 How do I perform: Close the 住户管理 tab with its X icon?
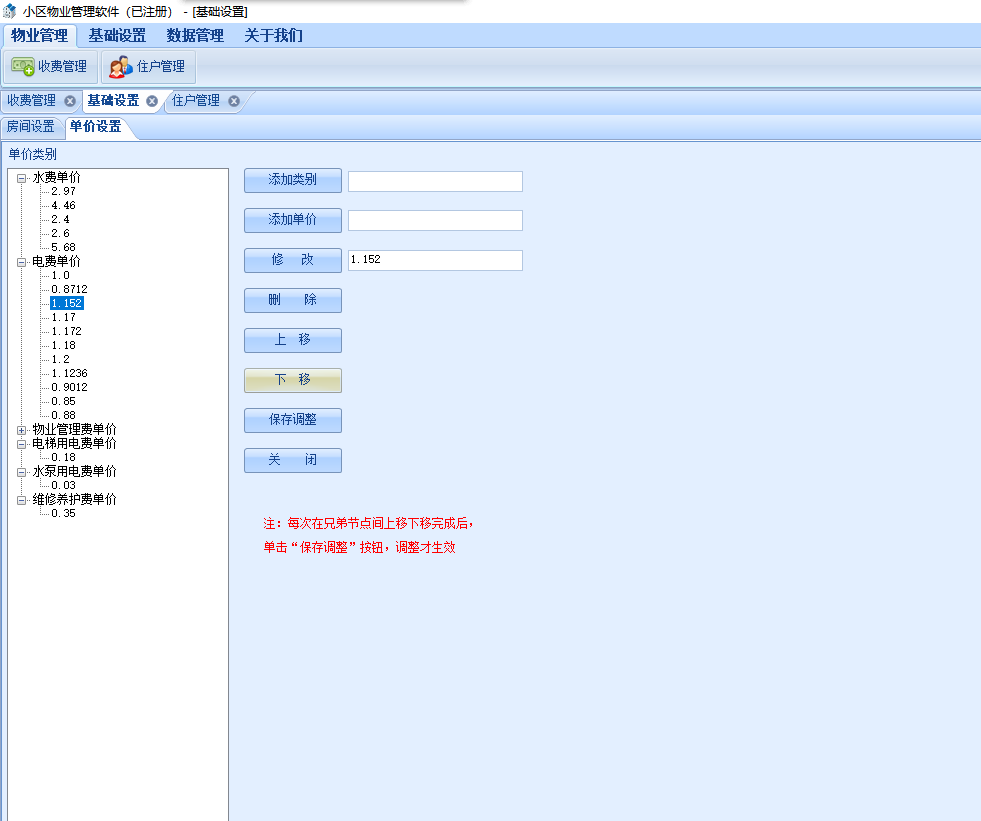tap(233, 101)
